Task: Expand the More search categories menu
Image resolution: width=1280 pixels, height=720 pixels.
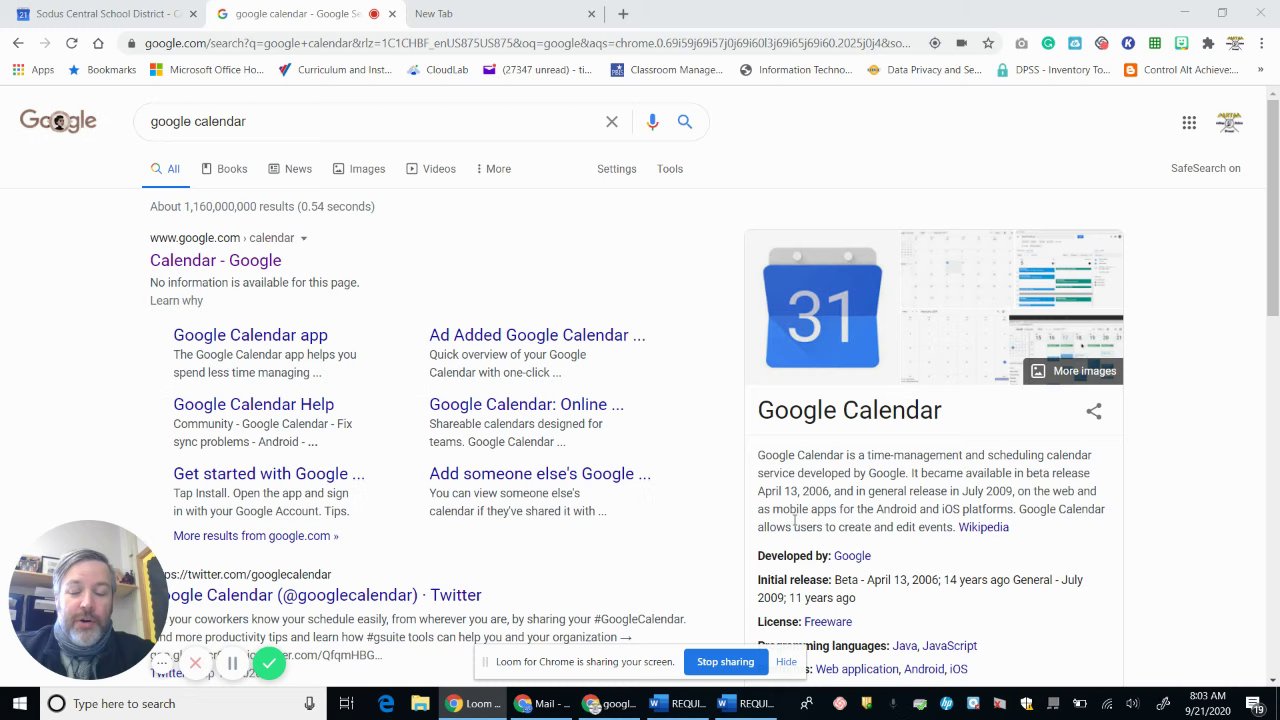Action: pyautogui.click(x=493, y=169)
